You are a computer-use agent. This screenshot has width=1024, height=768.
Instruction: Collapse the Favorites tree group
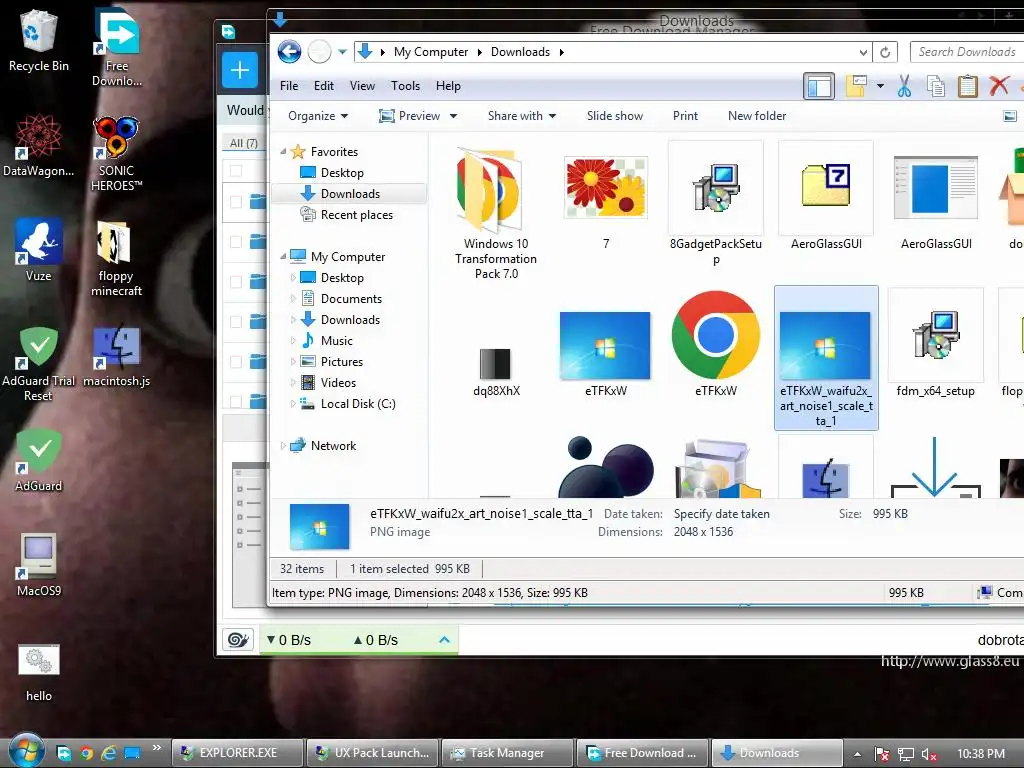point(283,152)
